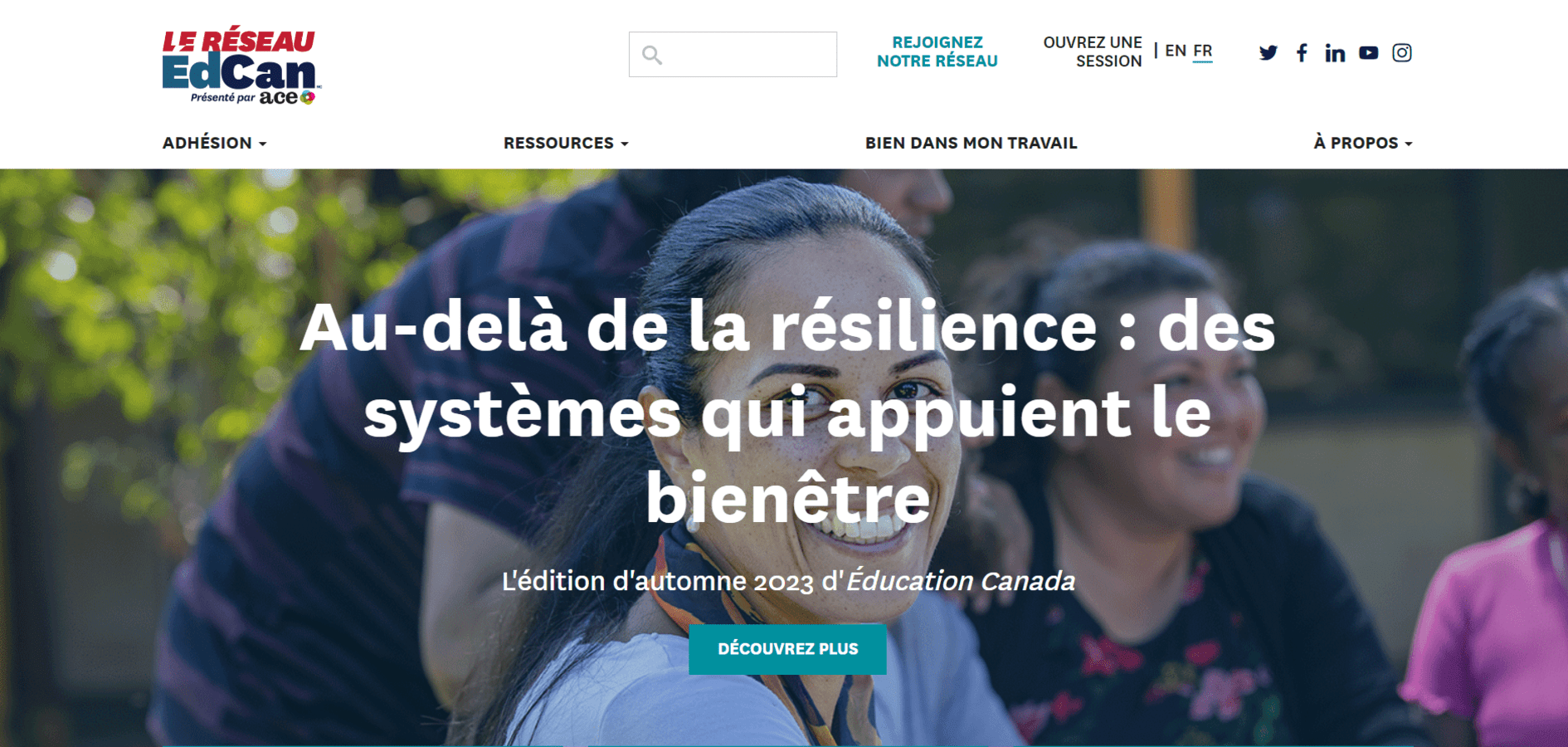Click Rejoignez notre réseau link
The width and height of the screenshot is (1568, 747).
(937, 51)
